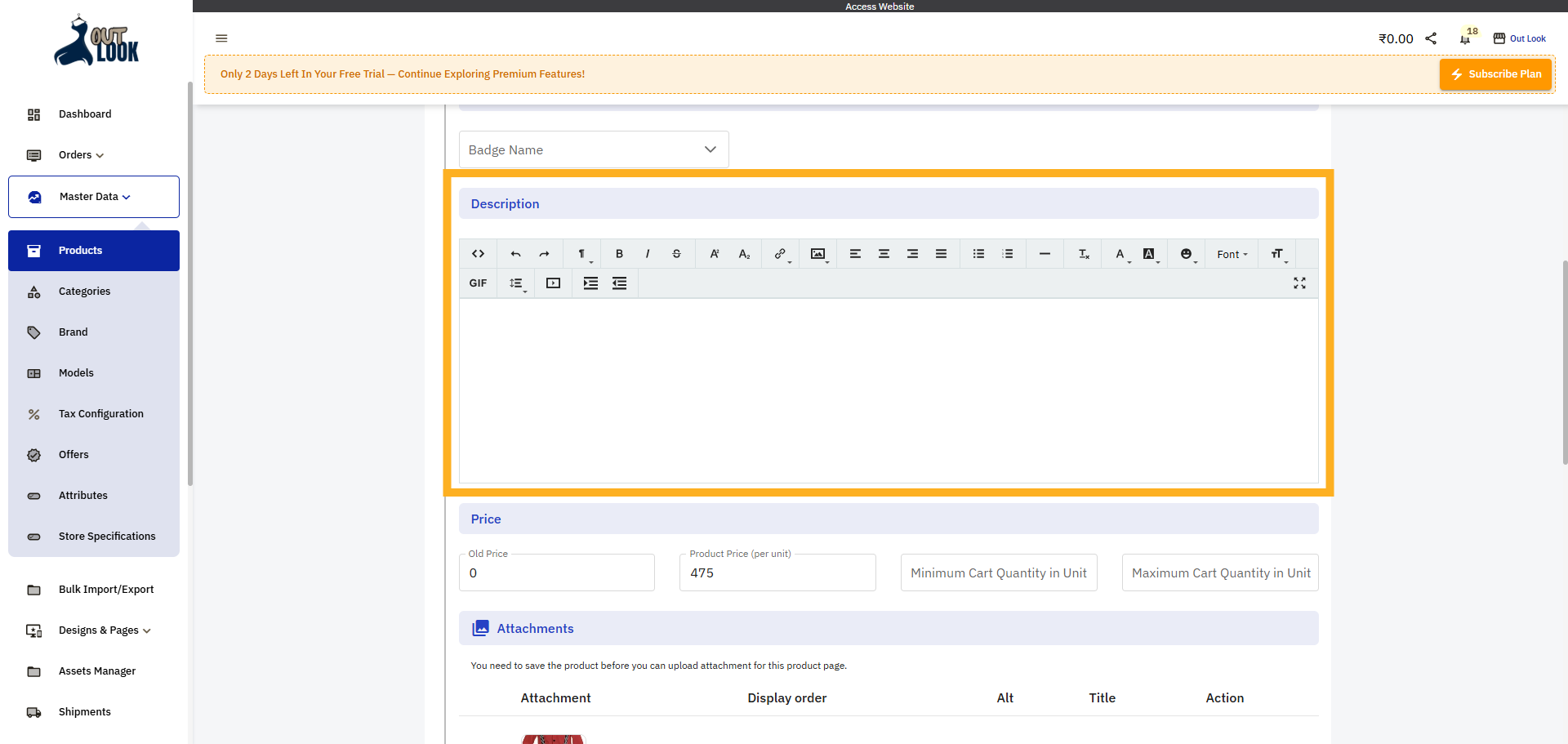Click the undo arrow in editor toolbar
This screenshot has height=744, width=1568.
[515, 254]
